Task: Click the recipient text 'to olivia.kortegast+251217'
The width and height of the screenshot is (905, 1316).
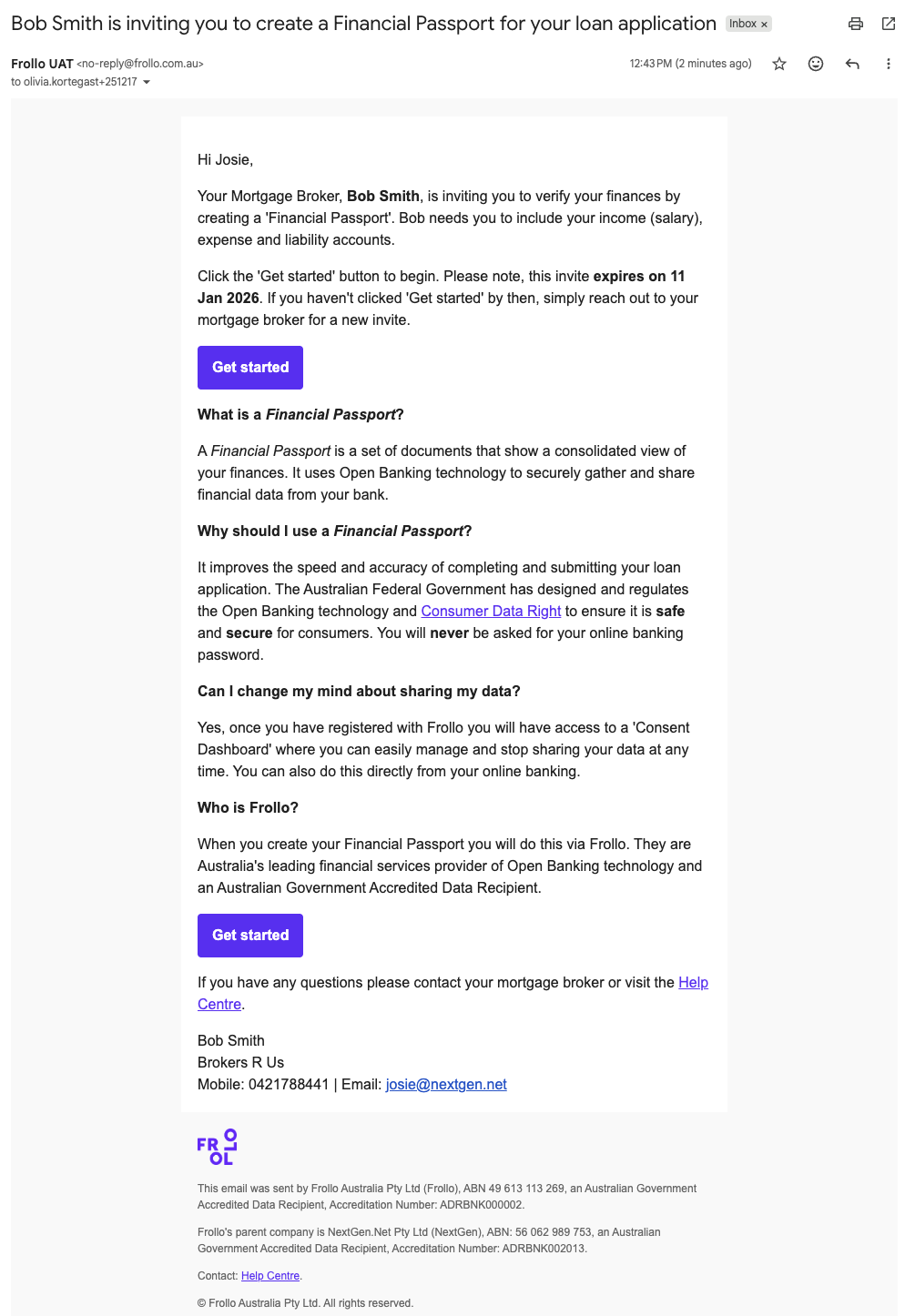Action: coord(74,82)
